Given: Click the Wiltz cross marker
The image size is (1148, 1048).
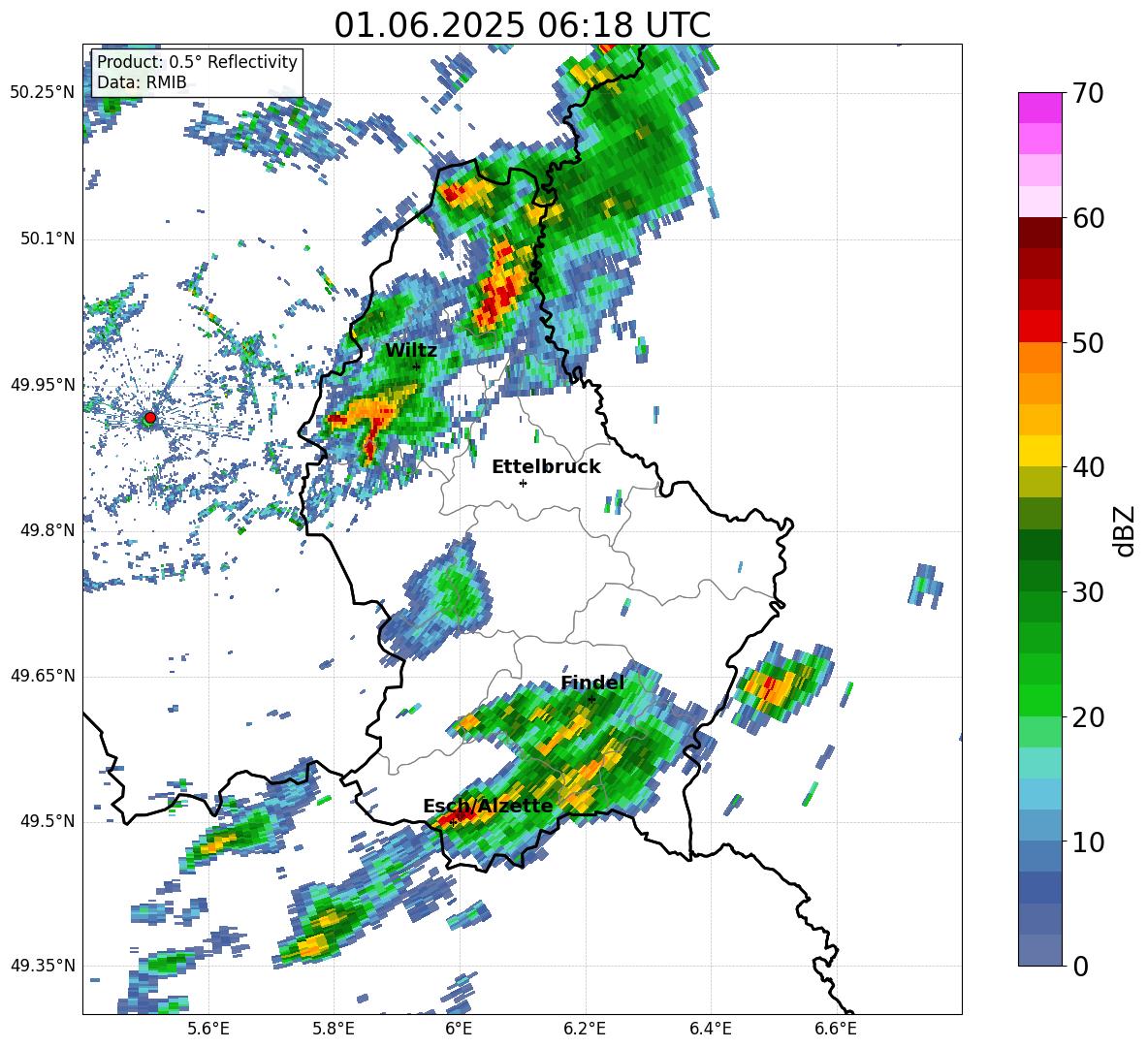Looking at the screenshot, I should point(417,366).
